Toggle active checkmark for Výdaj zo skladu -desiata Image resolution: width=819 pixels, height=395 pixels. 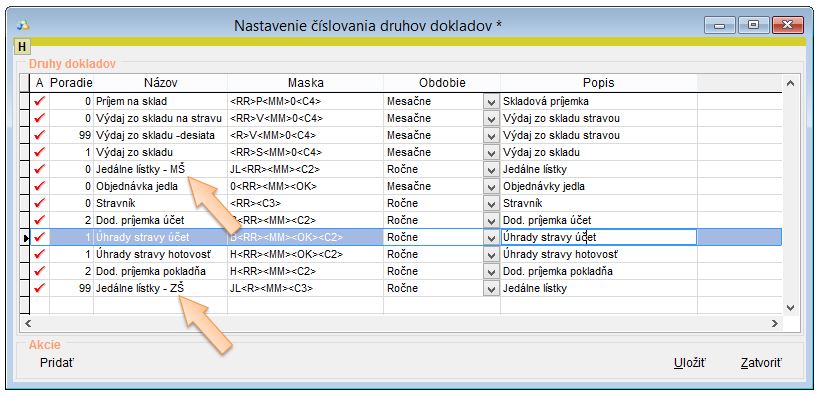click(x=40, y=135)
